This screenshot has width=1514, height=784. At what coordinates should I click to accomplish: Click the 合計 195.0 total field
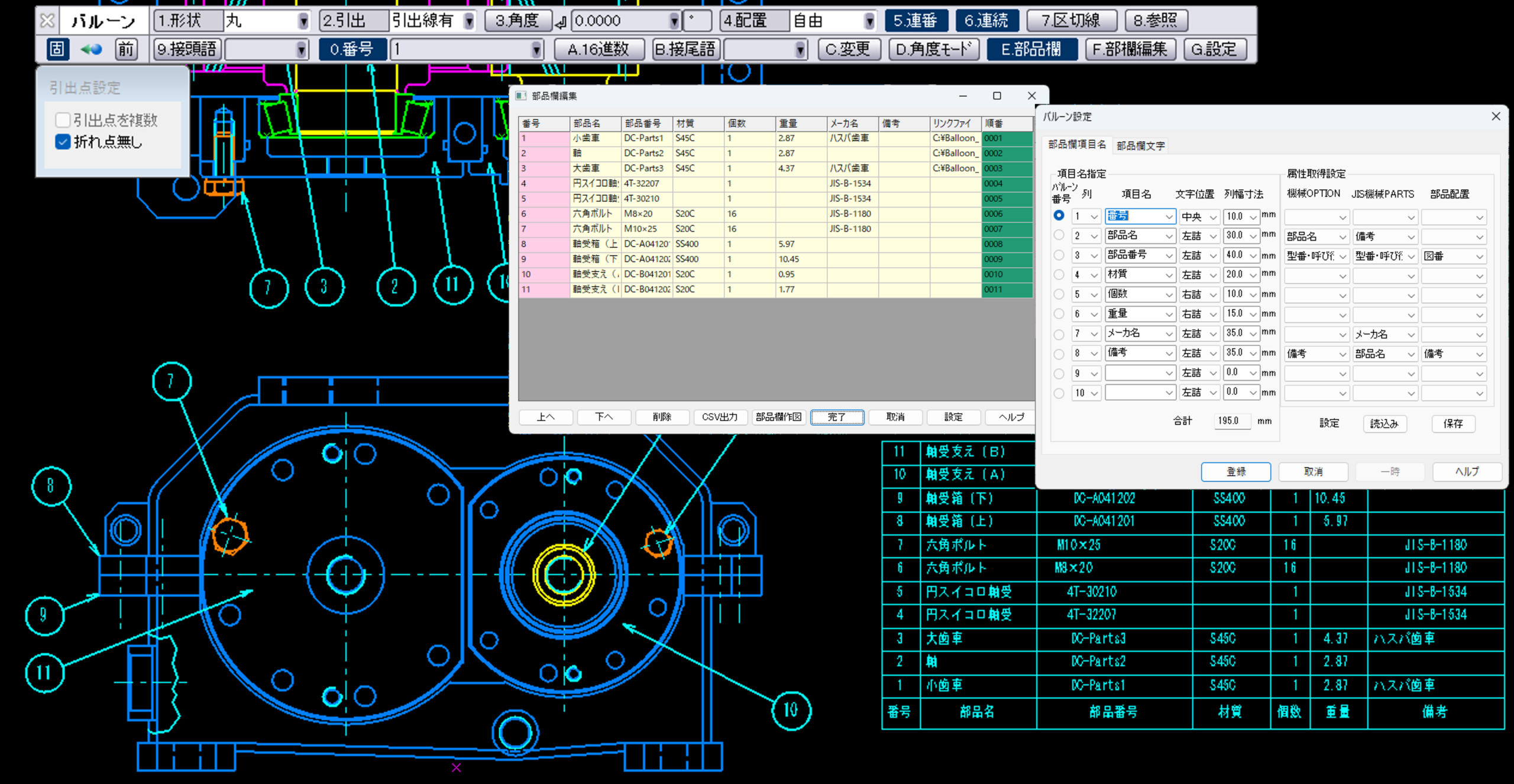click(1232, 421)
